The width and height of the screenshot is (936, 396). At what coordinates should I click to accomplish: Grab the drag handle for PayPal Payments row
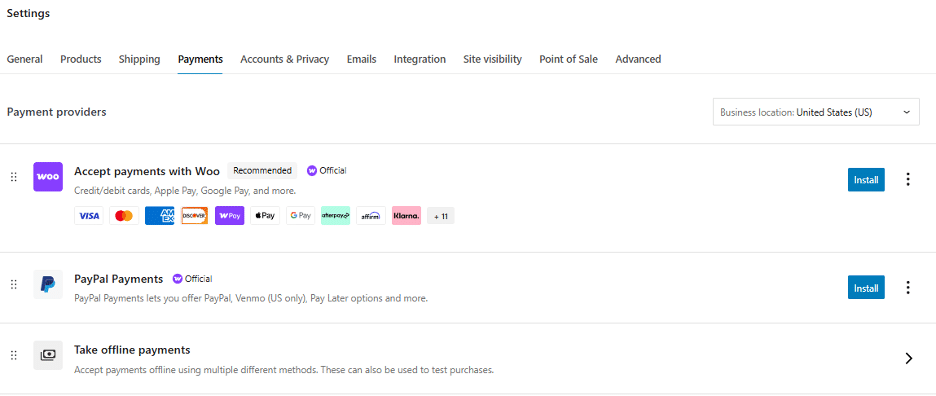pyautogui.click(x=14, y=285)
